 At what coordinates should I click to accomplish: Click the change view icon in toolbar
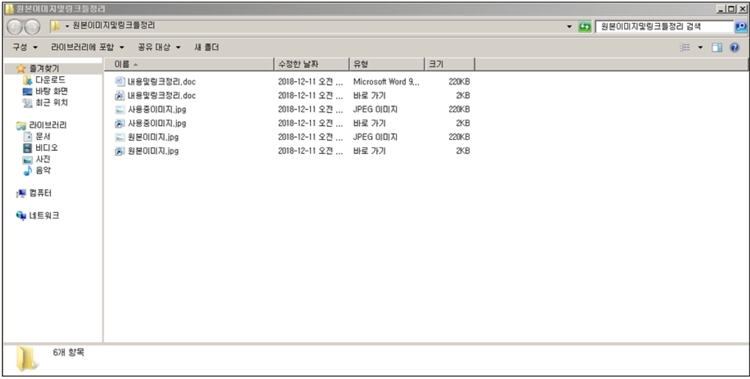[x=685, y=47]
